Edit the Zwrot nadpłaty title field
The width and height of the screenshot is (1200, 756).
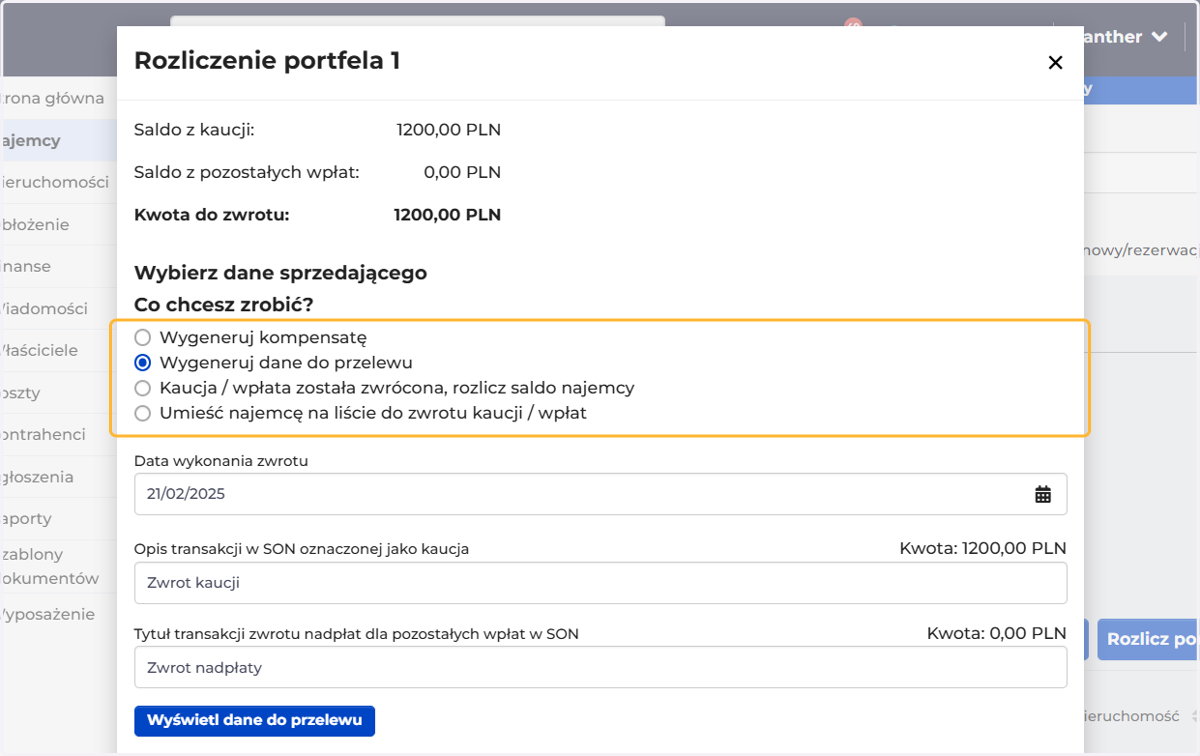click(x=600, y=667)
